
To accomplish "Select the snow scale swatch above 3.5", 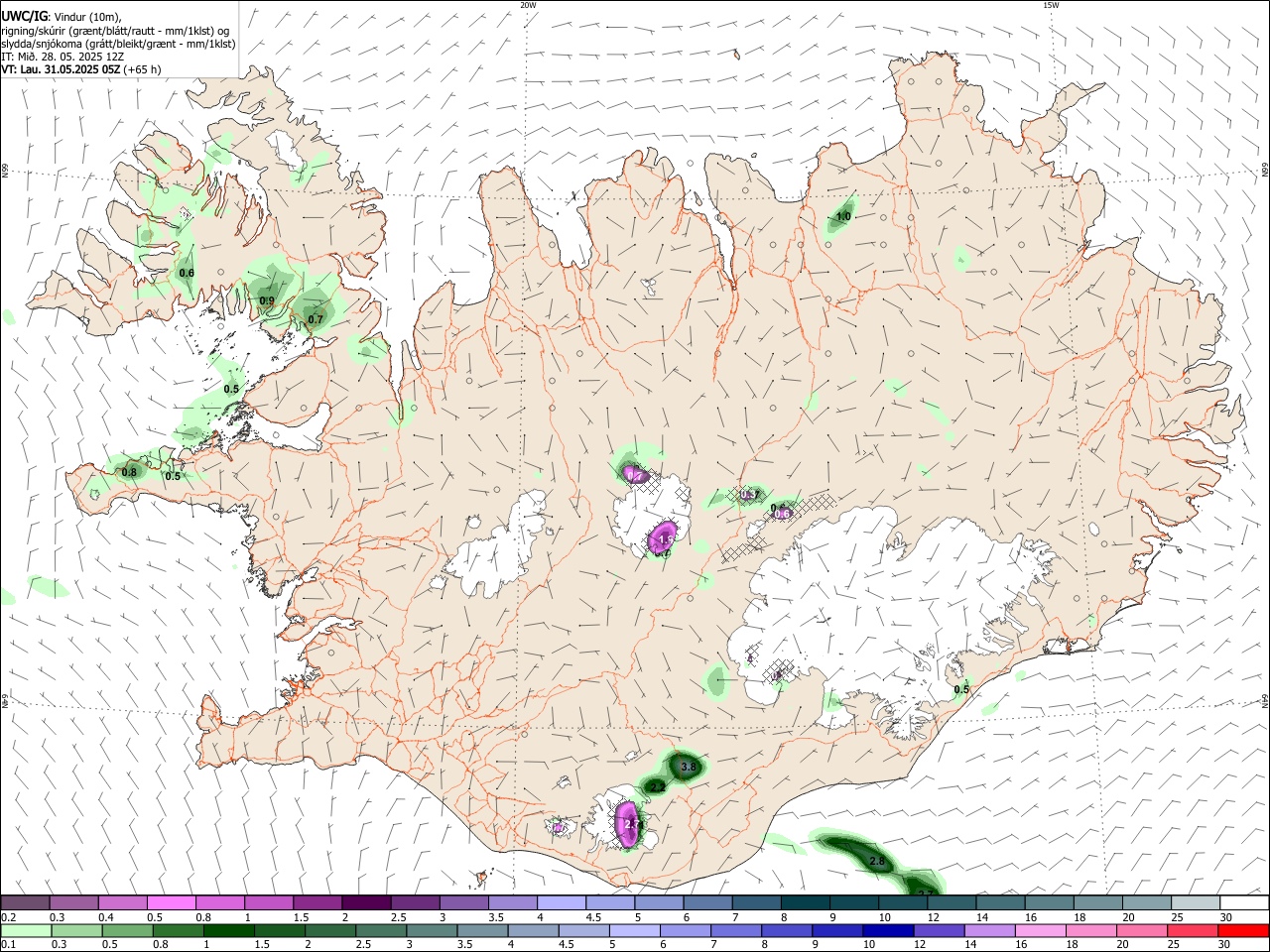I will click(x=512, y=902).
